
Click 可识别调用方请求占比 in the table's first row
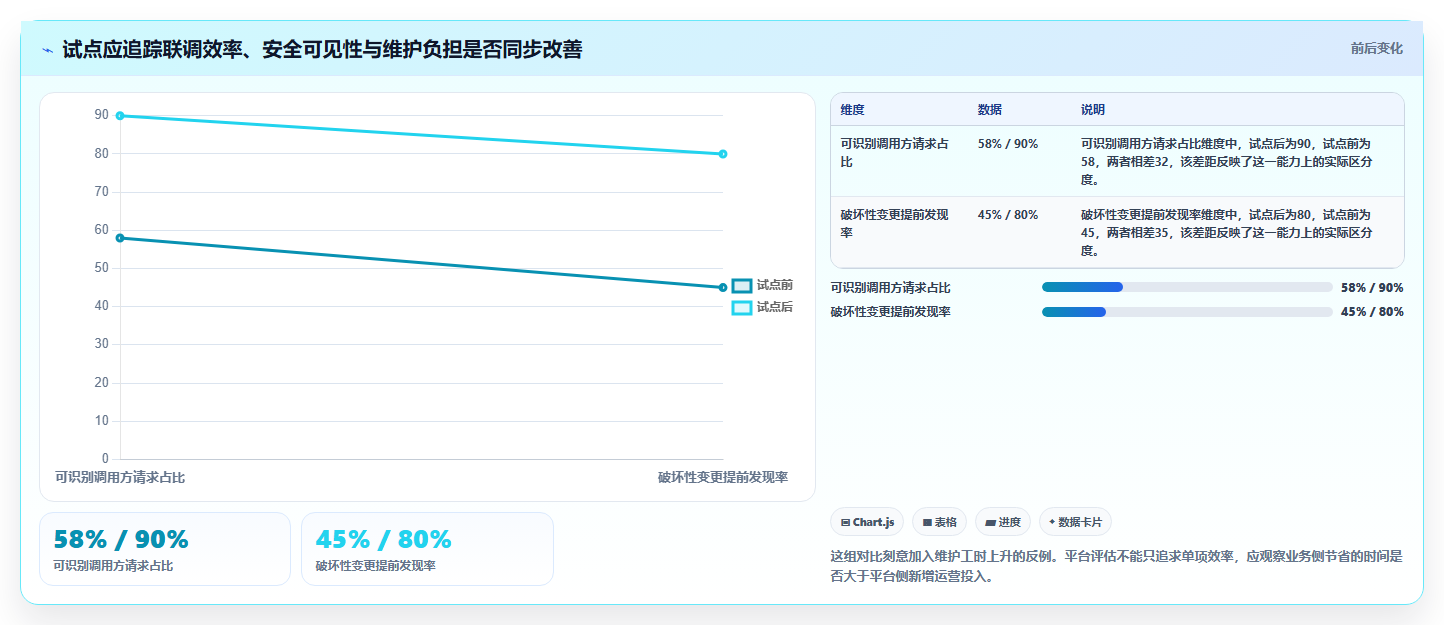click(895, 152)
